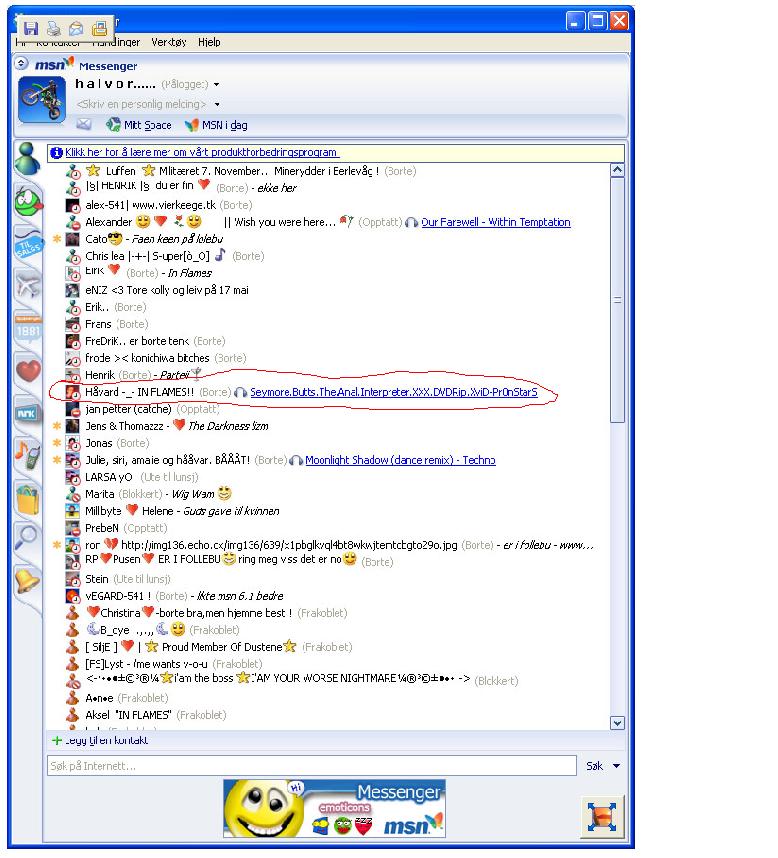Viewport: 778px width, 858px height.
Task: Click the printer icon in the image toolbar
Action: (54, 28)
